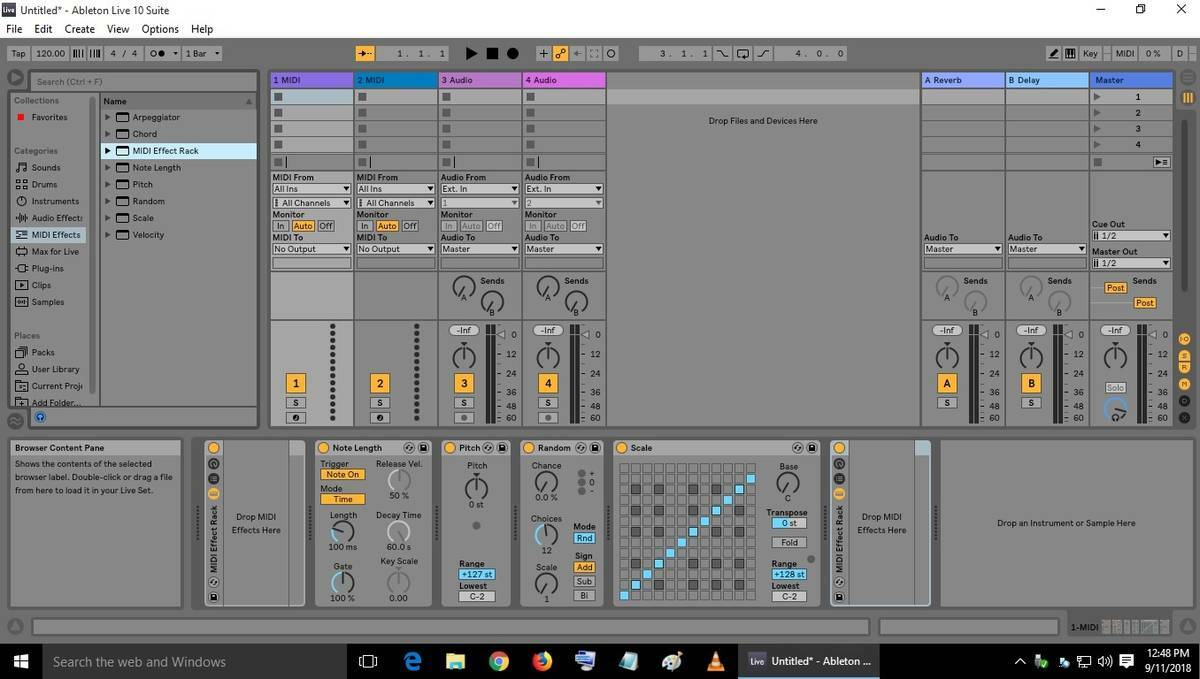Viewport: 1200px width, 679px height.
Task: Solo track 2 MIDI
Action: point(379,403)
